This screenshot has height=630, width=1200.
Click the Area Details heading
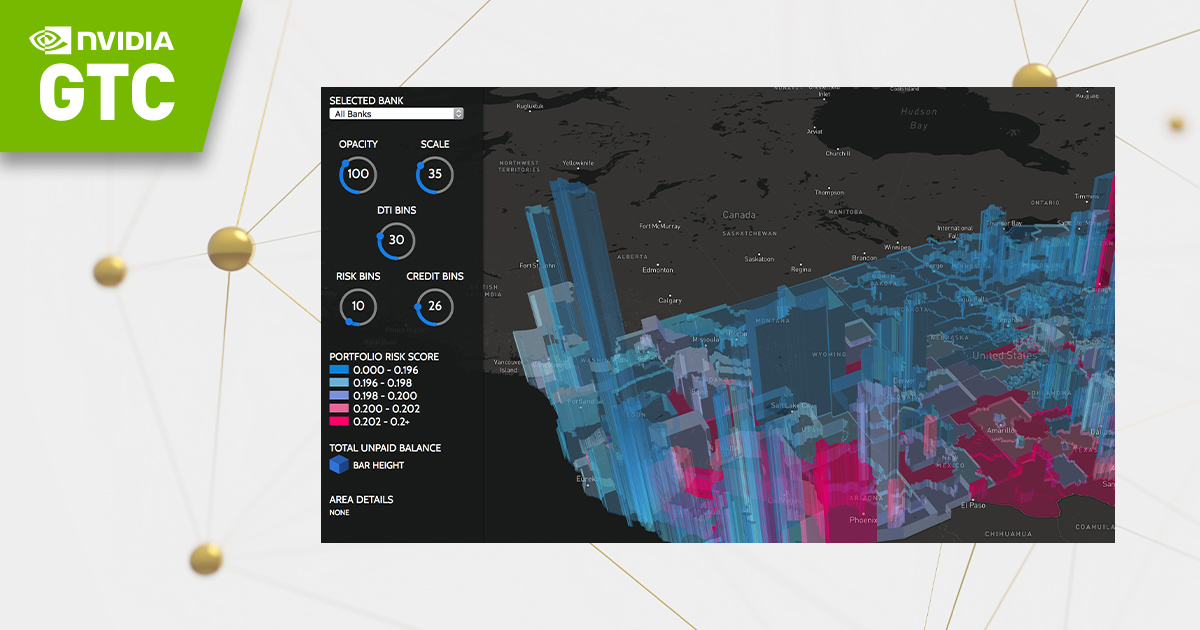[x=361, y=499]
